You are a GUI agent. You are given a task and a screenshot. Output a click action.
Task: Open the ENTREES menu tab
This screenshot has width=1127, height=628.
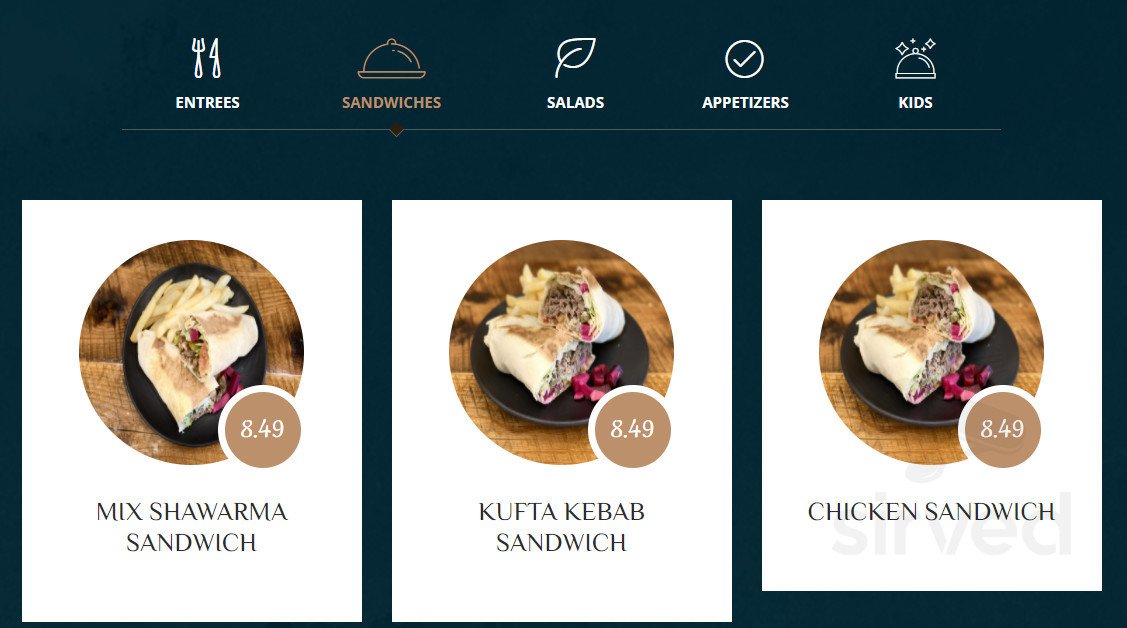(208, 103)
